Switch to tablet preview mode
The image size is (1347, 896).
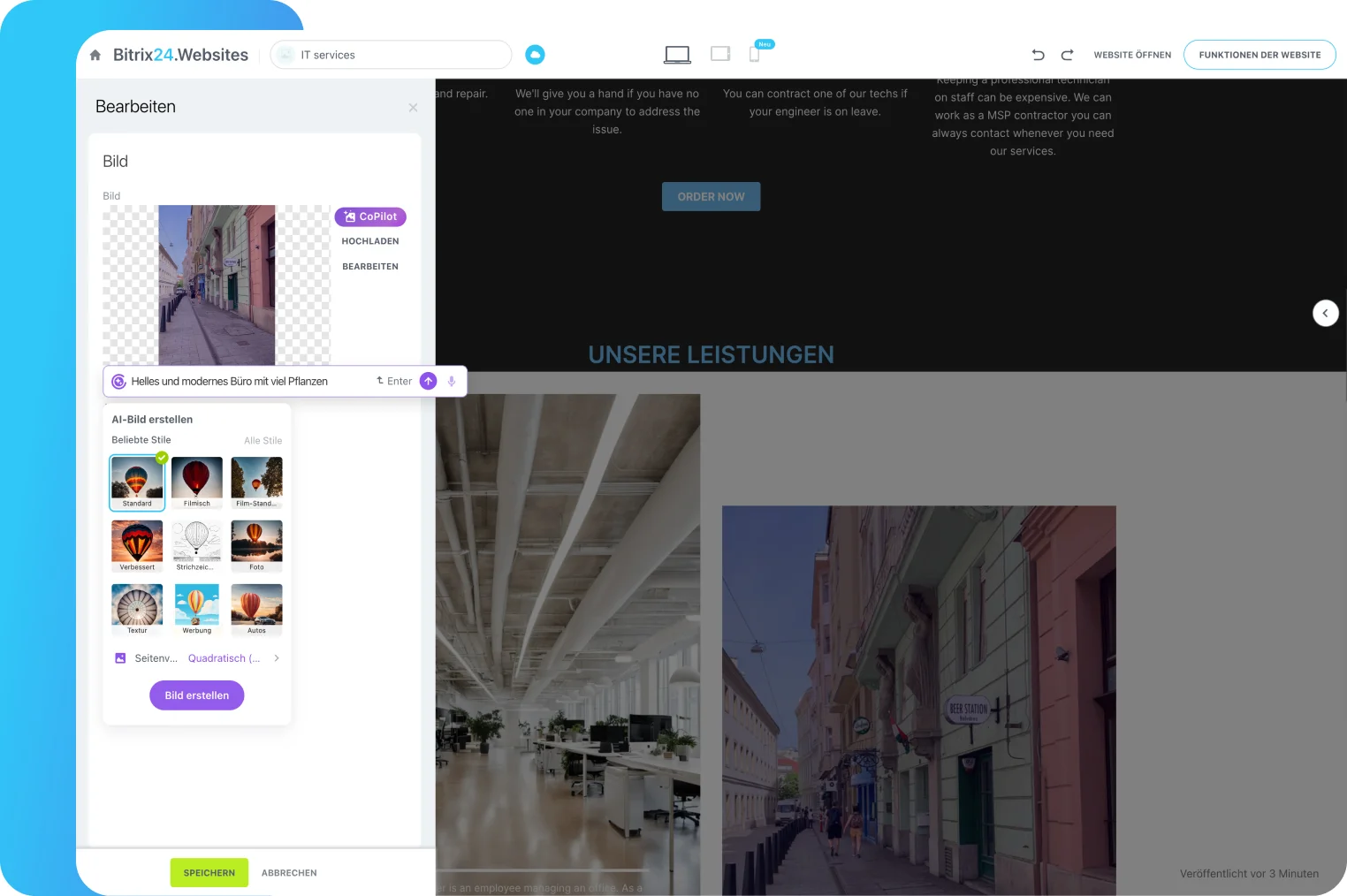pos(720,54)
